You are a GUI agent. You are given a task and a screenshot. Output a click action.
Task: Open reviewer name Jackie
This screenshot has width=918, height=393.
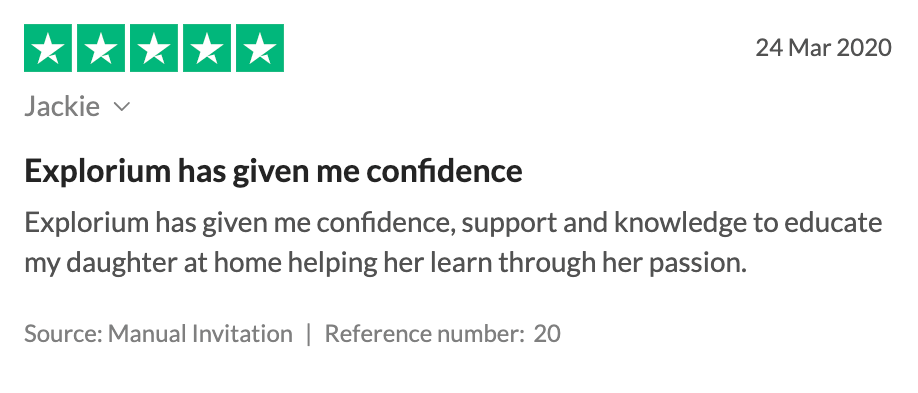[62, 107]
